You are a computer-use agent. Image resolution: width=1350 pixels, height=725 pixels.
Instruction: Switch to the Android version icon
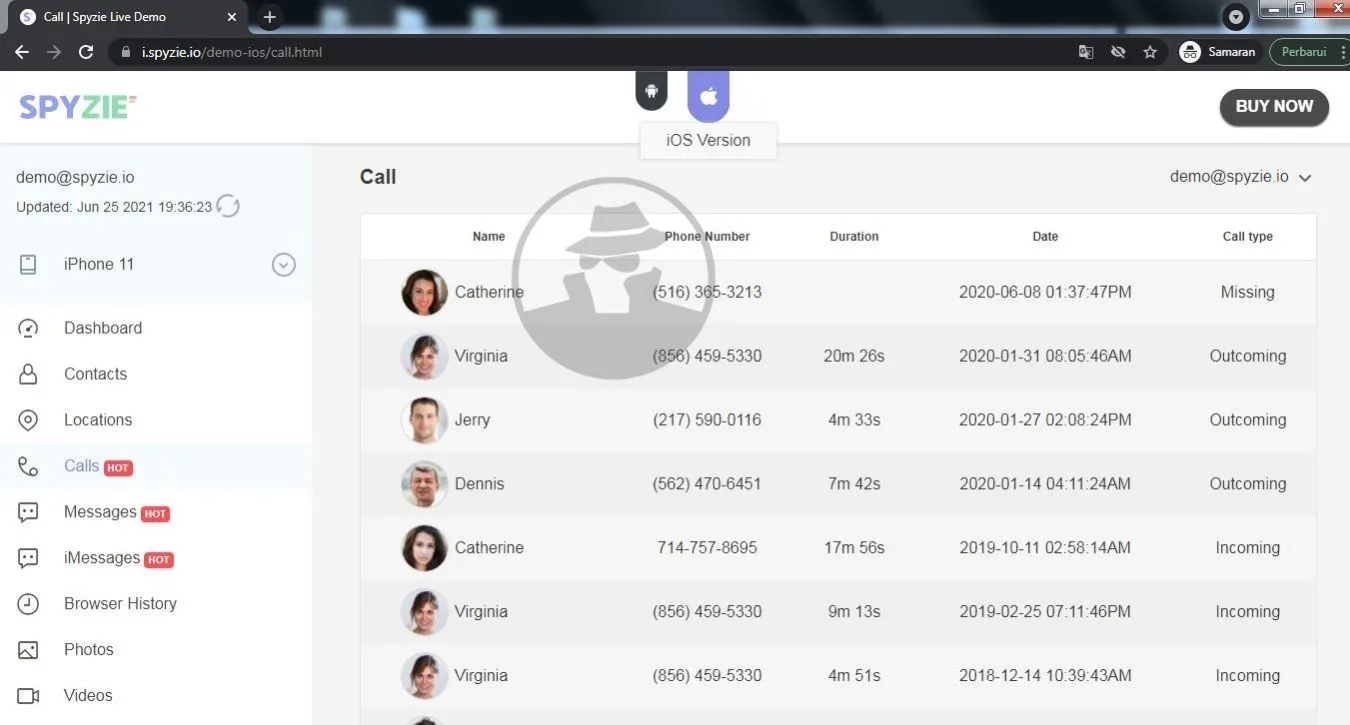point(651,91)
